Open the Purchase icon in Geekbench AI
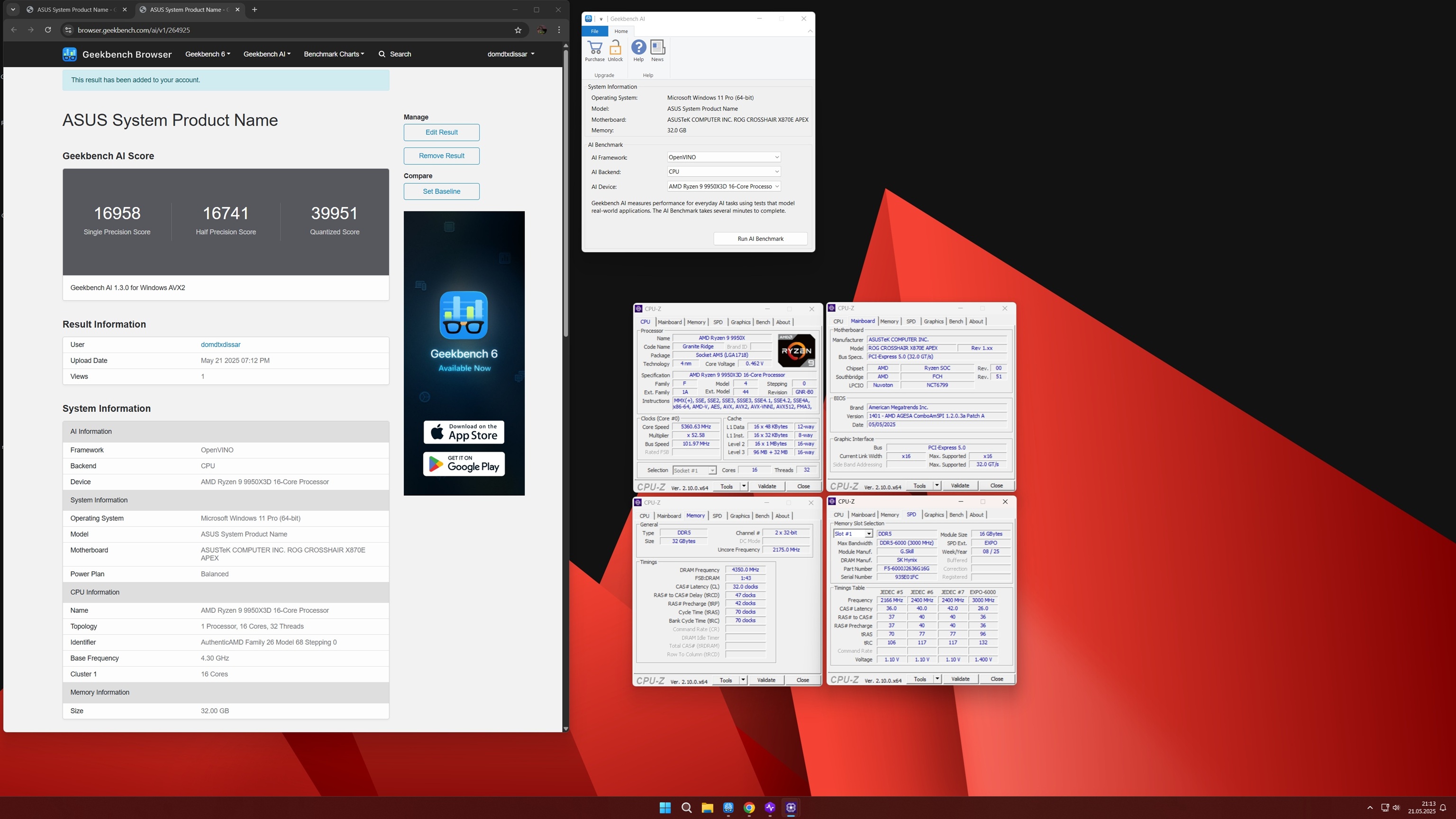 click(x=594, y=50)
